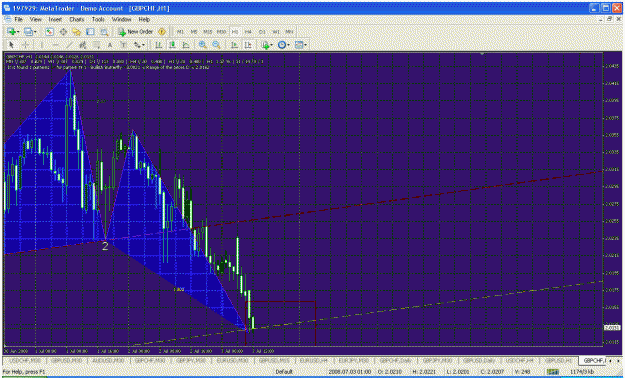Select the text label tool

point(124,45)
